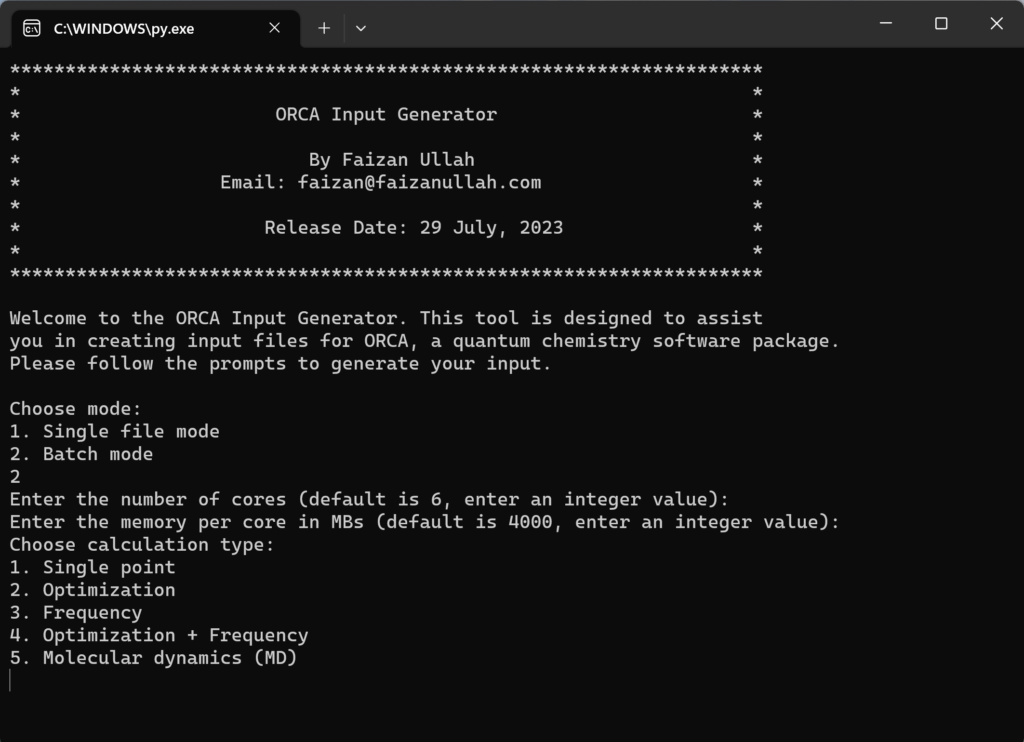Minimize the terminal window
This screenshot has height=742, width=1024.
(885, 24)
